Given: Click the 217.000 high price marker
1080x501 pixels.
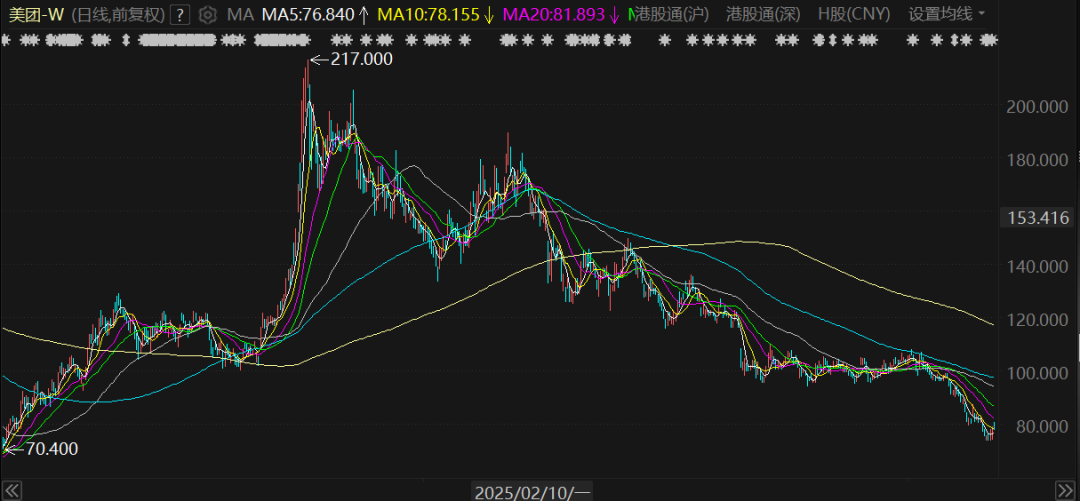Looking at the screenshot, I should click(360, 59).
